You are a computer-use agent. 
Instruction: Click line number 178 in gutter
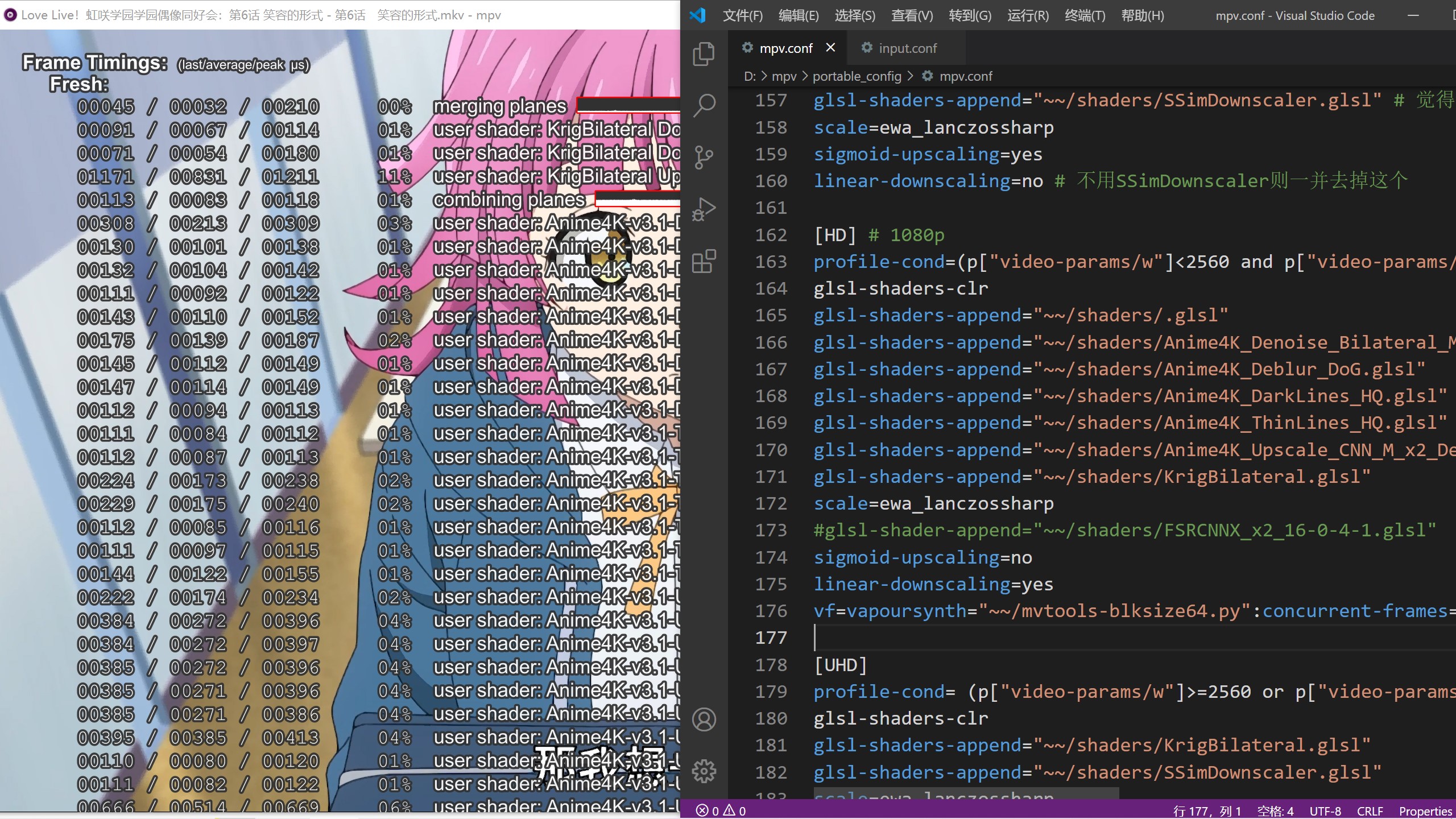coord(771,665)
